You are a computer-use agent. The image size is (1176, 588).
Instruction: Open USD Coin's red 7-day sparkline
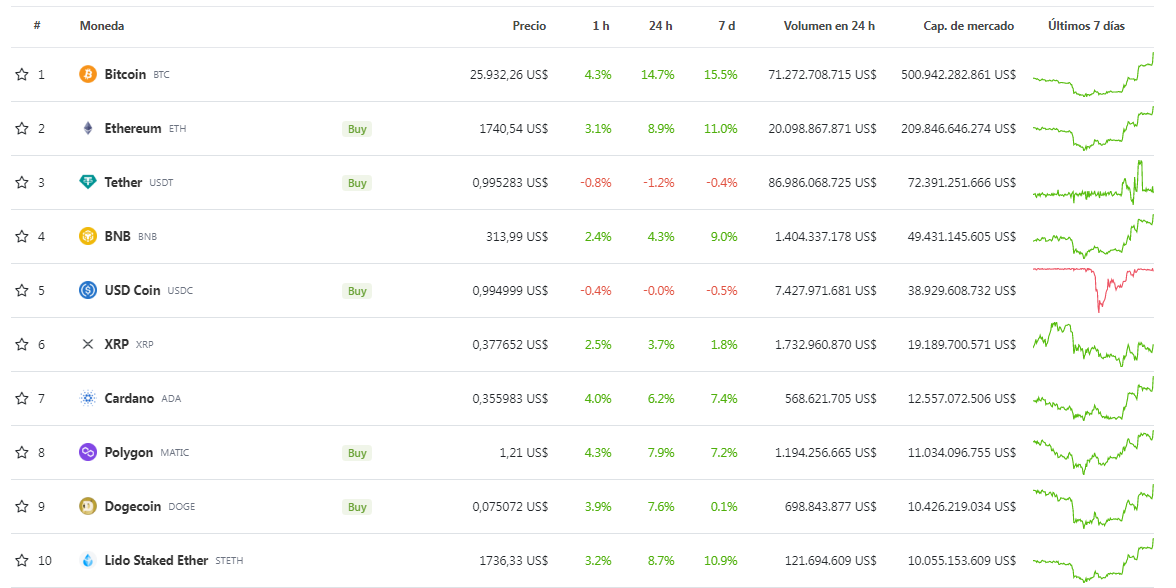point(1093,290)
